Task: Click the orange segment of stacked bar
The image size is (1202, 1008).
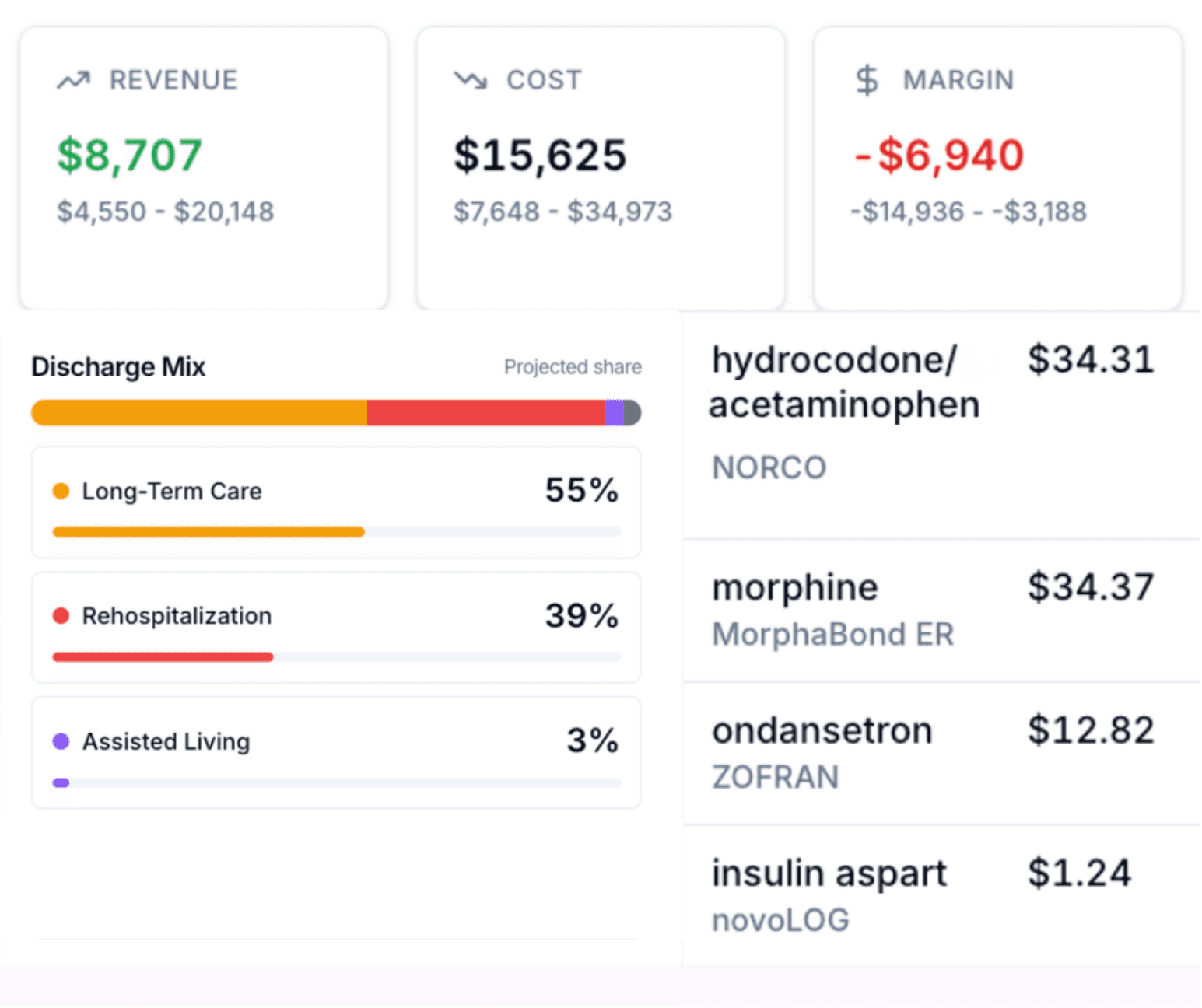Action: 199,413
